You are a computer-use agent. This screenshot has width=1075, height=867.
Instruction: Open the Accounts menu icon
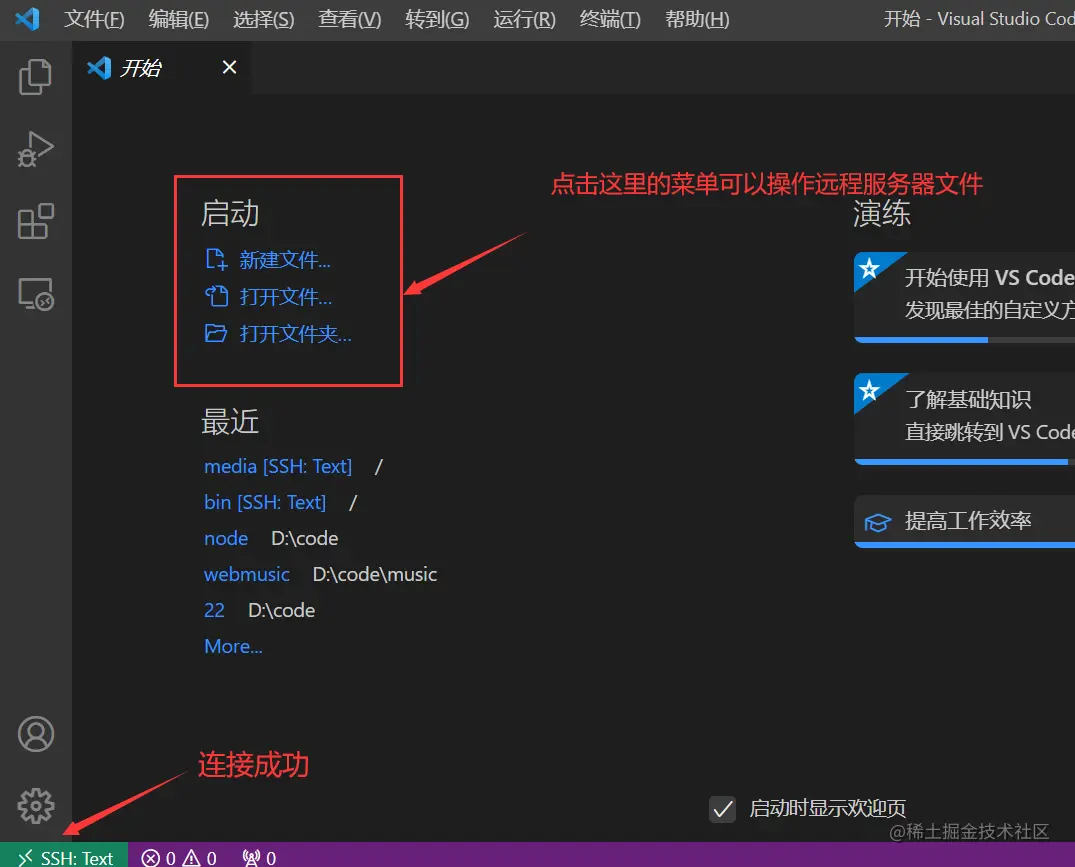(x=36, y=734)
